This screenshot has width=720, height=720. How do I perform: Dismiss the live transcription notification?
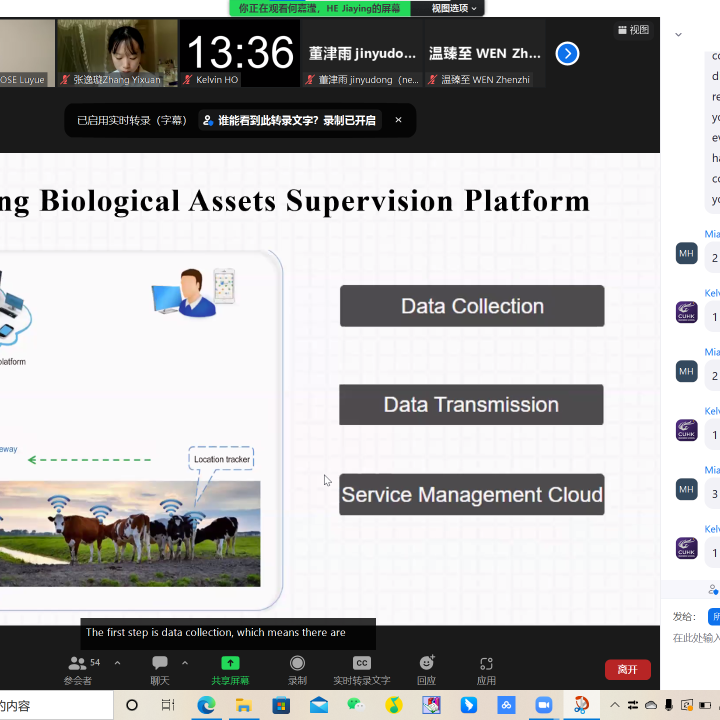click(398, 120)
